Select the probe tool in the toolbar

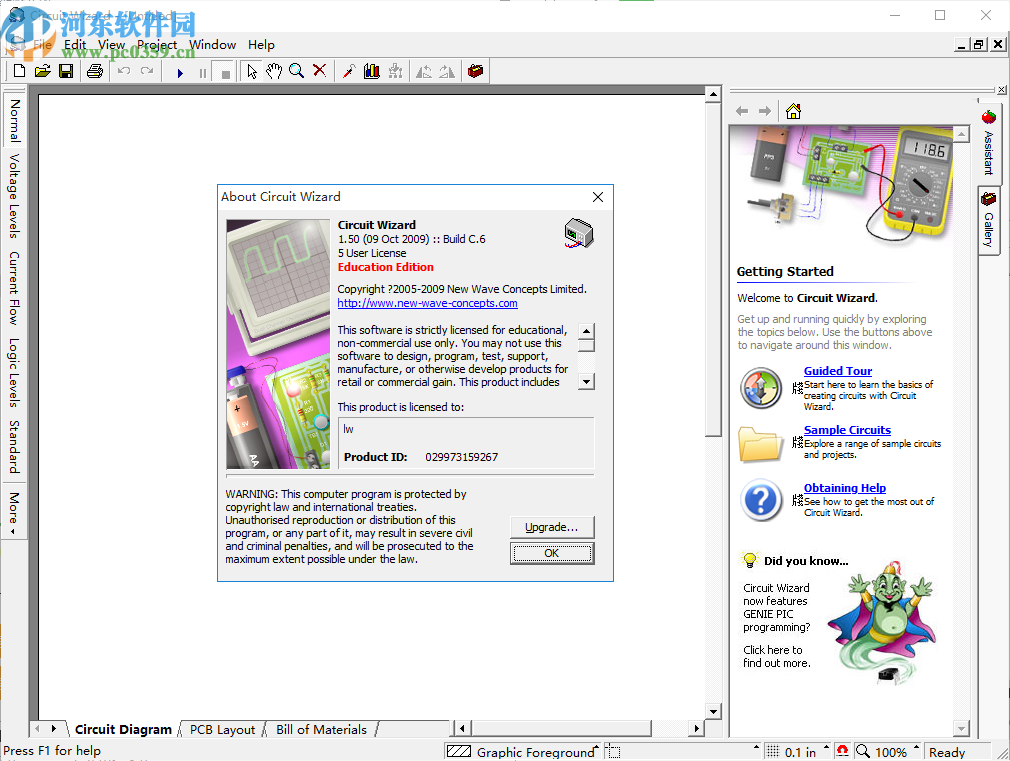348,72
